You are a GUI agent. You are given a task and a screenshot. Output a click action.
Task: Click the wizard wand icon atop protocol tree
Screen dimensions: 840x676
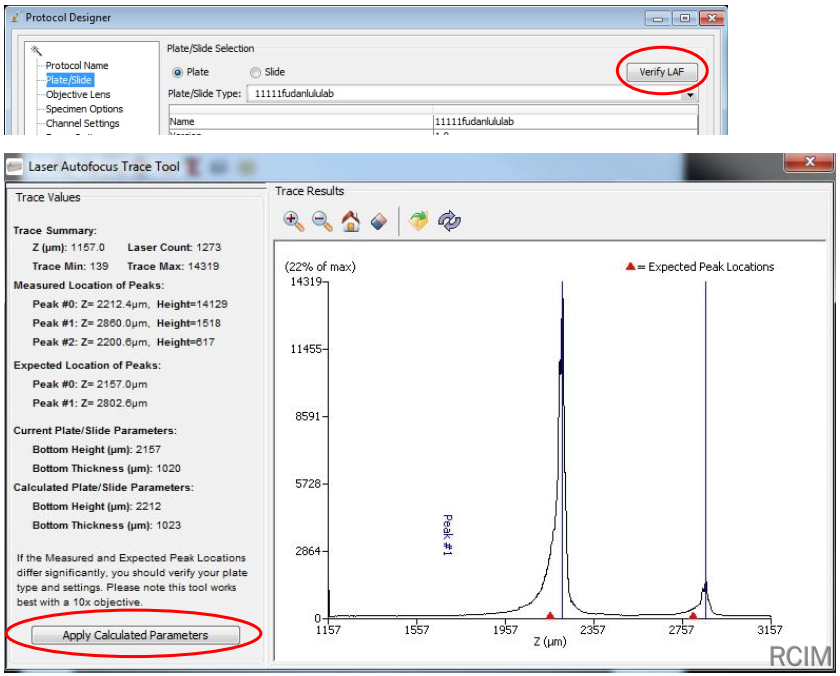click(36, 51)
